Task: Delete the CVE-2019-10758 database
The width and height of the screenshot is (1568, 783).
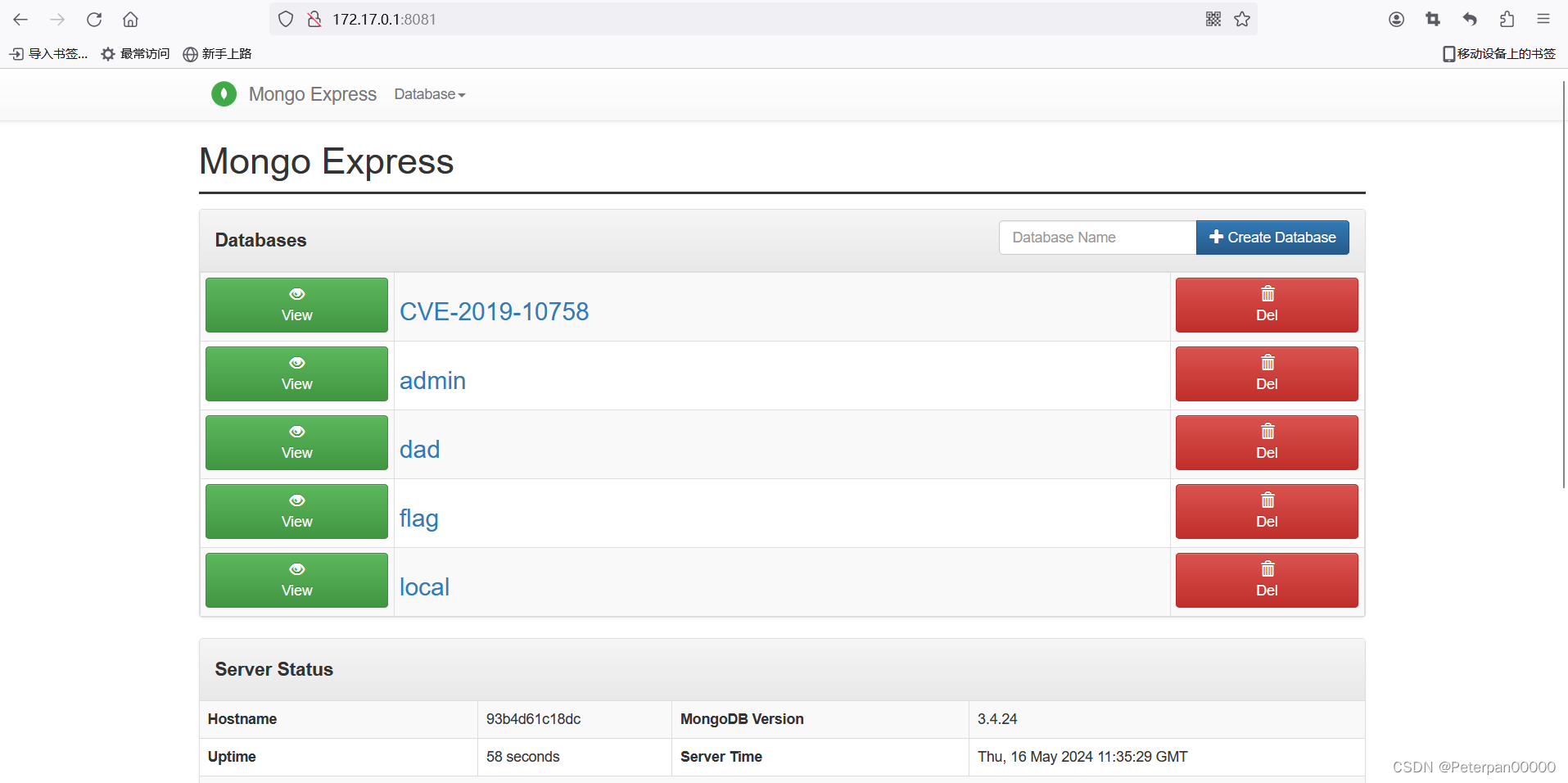Action: click(x=1267, y=305)
